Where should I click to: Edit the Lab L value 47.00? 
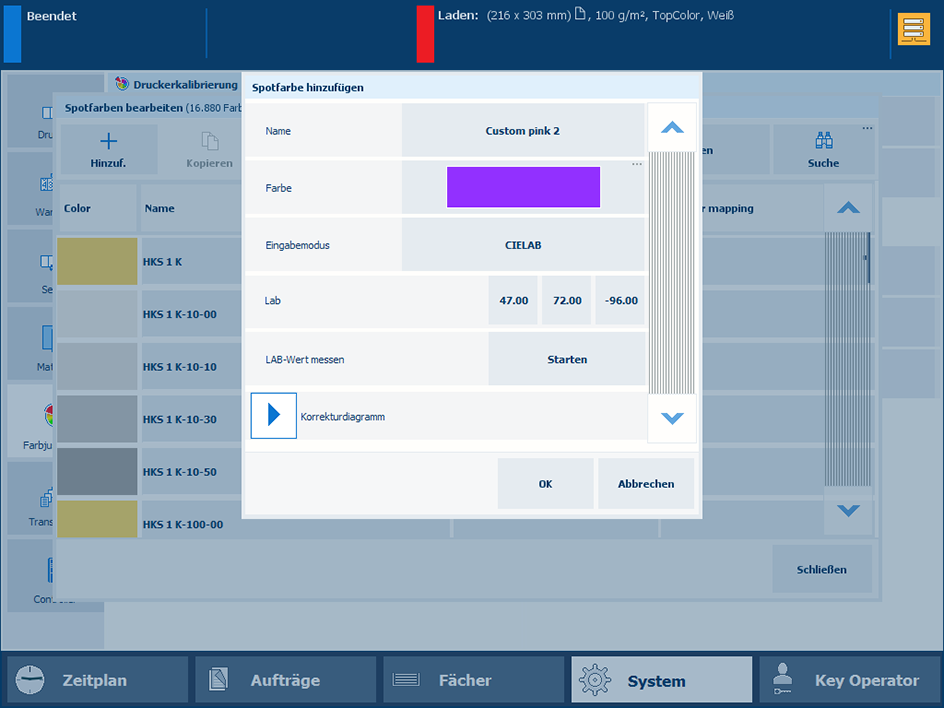[x=513, y=301]
